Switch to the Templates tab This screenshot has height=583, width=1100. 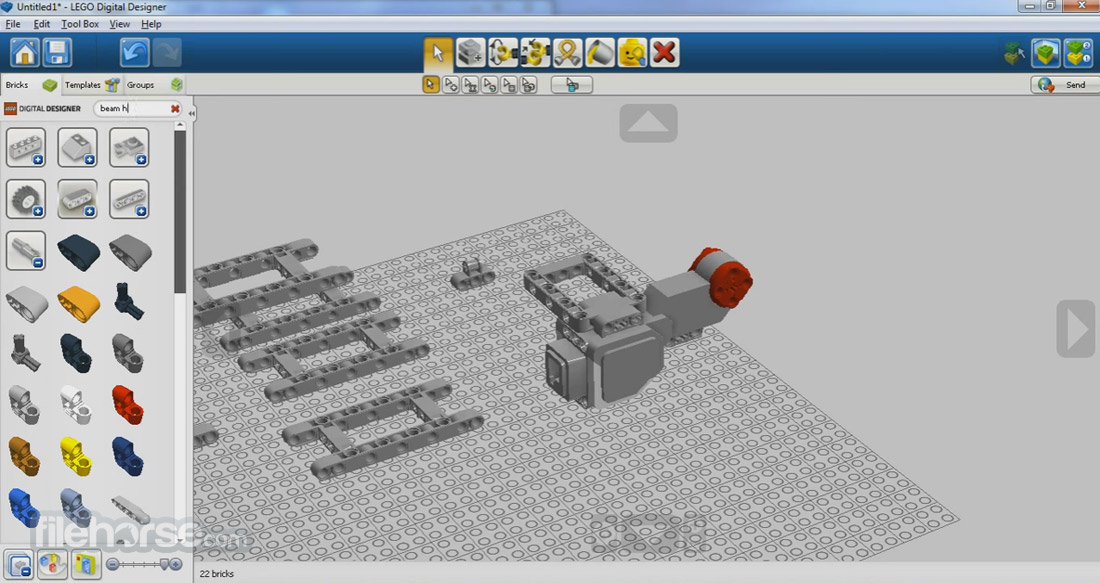pyautogui.click(x=92, y=85)
